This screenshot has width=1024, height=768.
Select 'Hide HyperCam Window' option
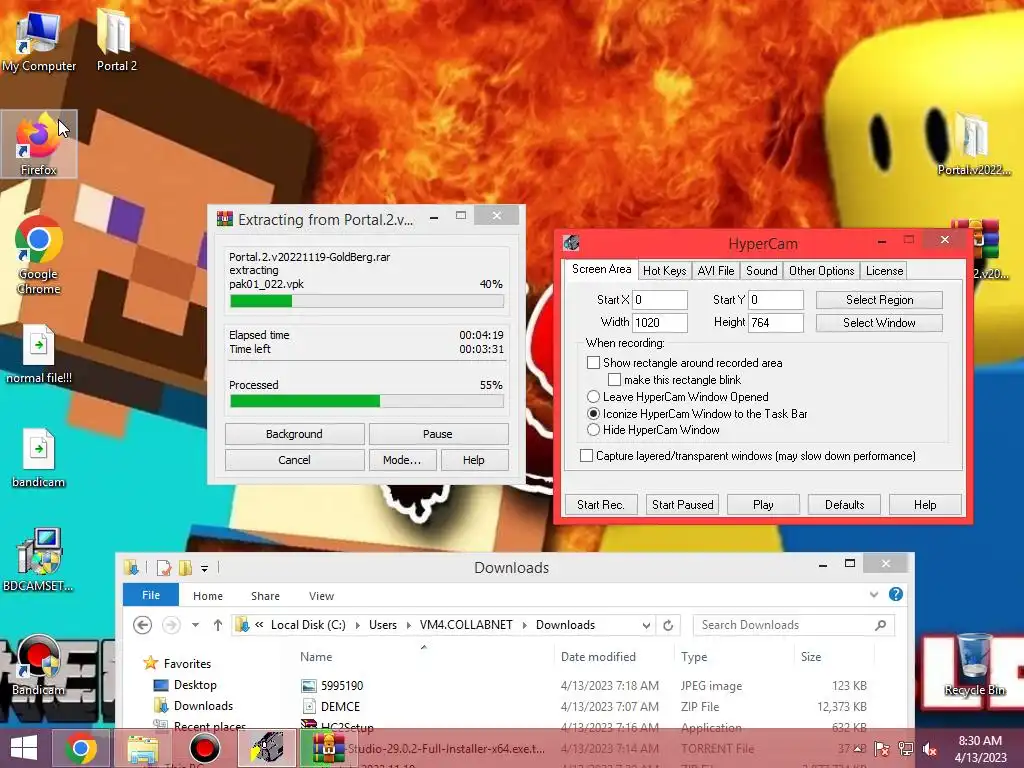click(593, 430)
